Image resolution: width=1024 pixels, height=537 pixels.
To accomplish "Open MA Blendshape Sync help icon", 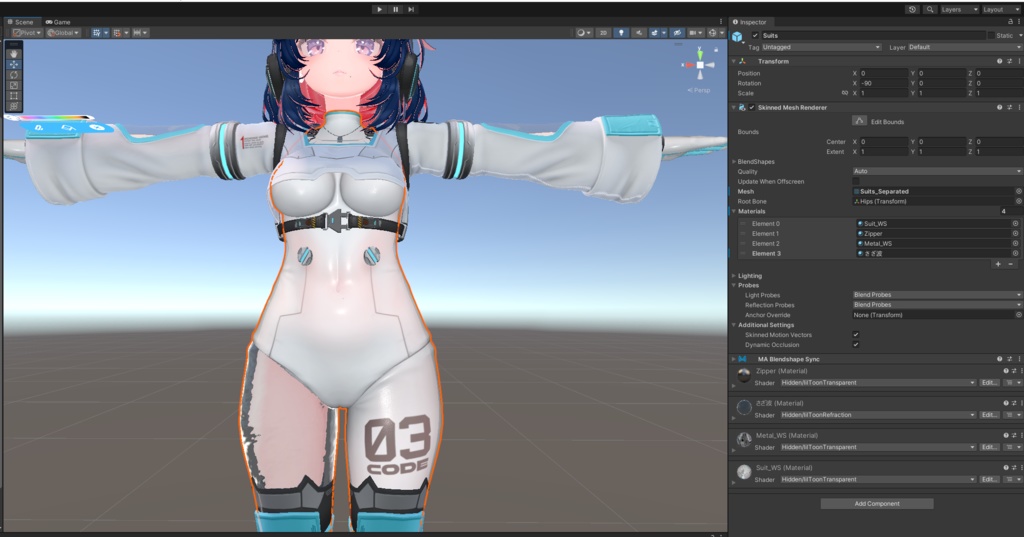I will (999, 359).
